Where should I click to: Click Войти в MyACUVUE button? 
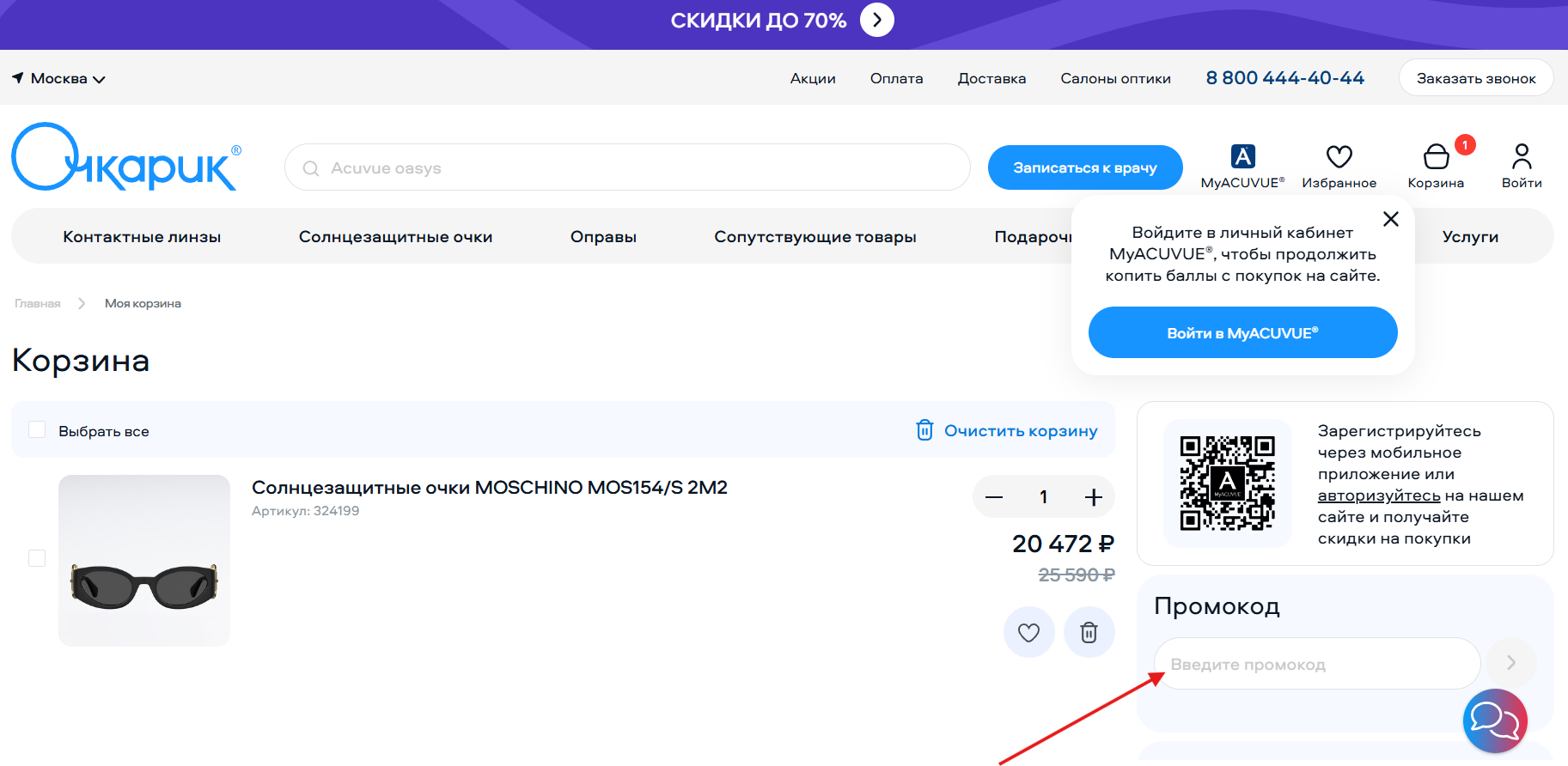[1242, 332]
